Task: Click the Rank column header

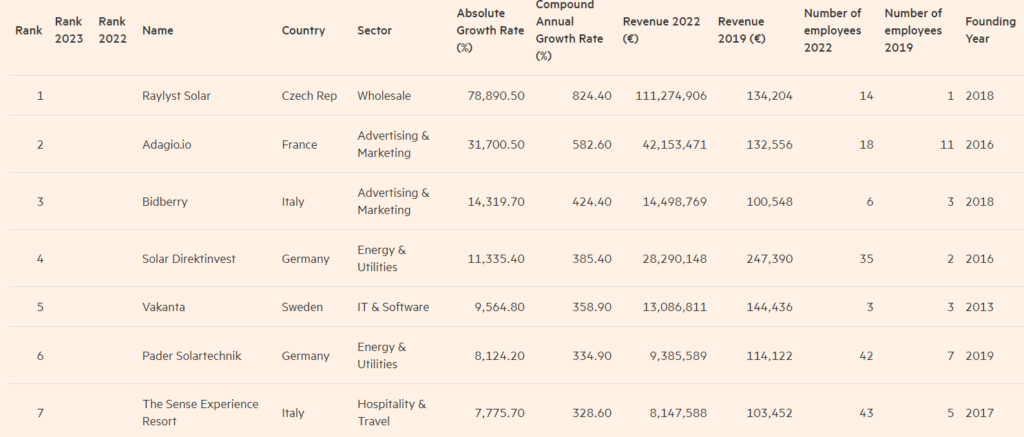Action: pos(28,30)
